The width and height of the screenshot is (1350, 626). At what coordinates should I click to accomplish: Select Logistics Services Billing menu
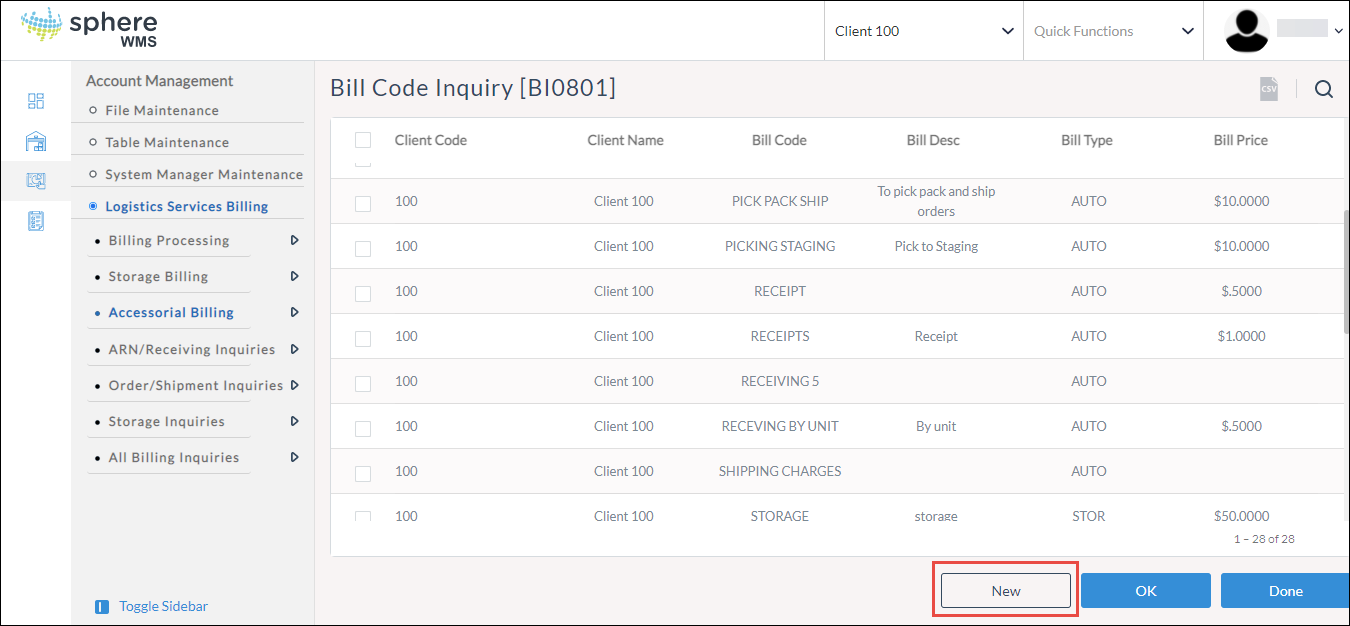187,206
